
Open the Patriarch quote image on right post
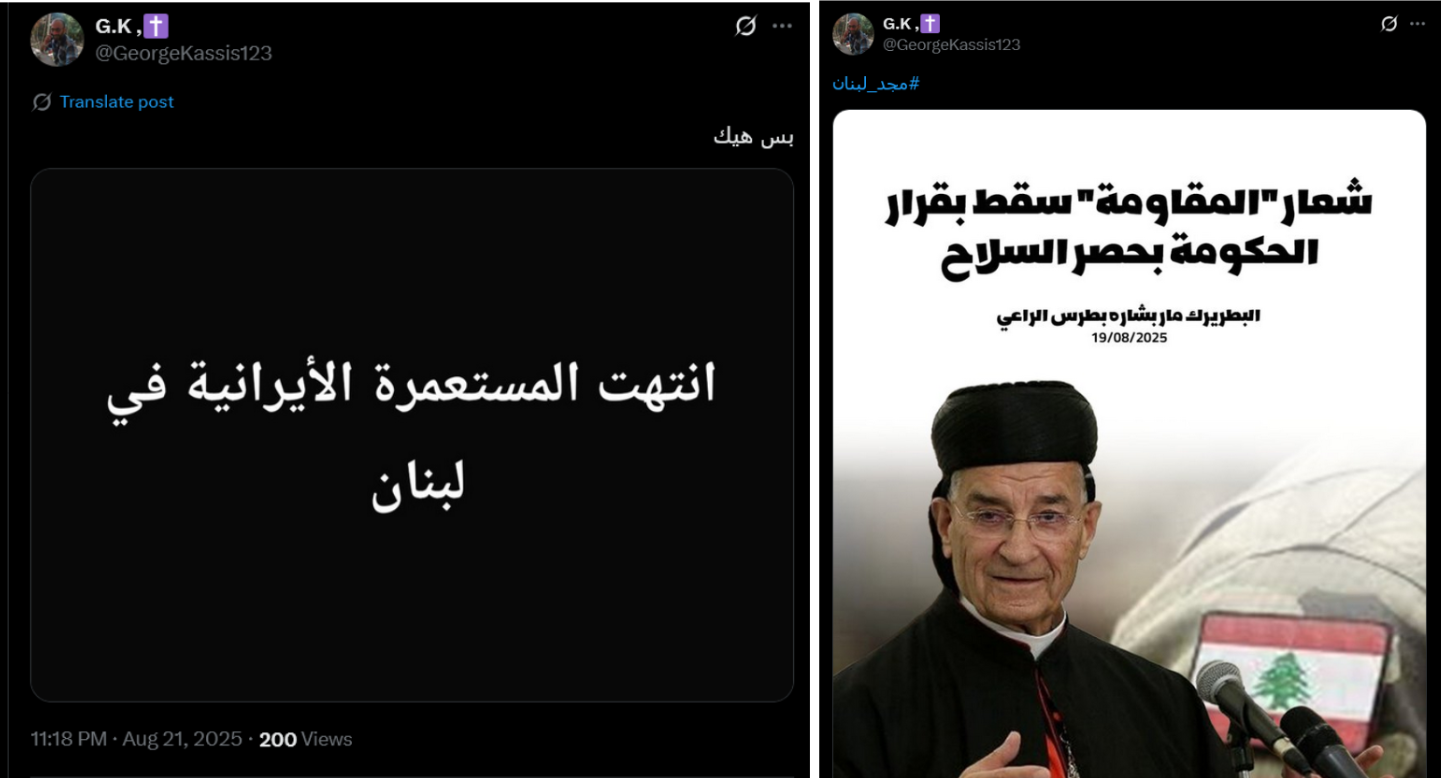click(1129, 443)
